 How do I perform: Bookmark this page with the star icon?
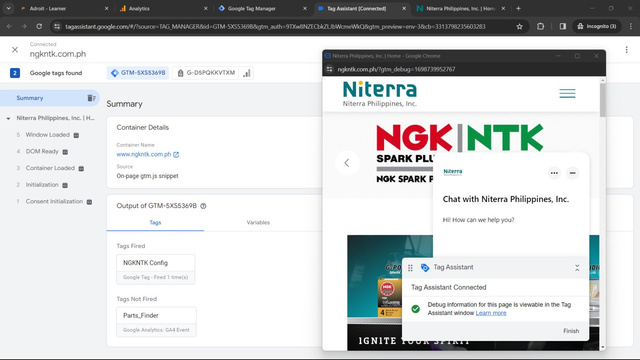click(519, 27)
